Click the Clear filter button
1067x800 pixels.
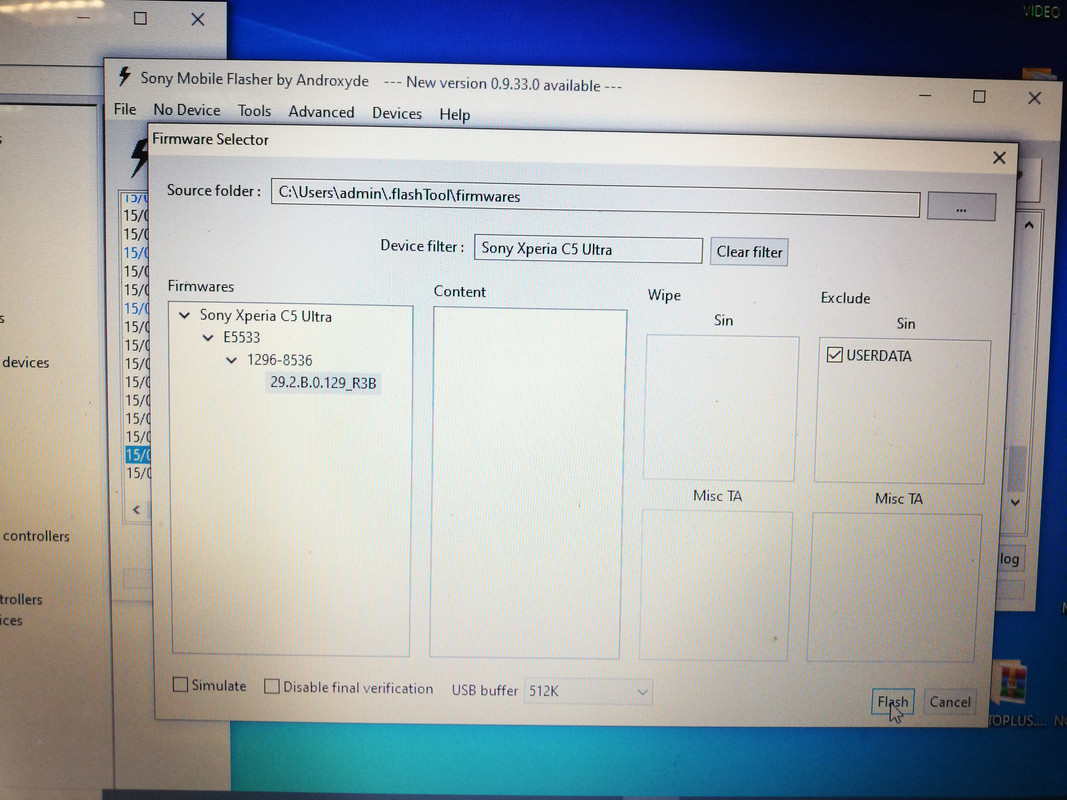click(749, 252)
